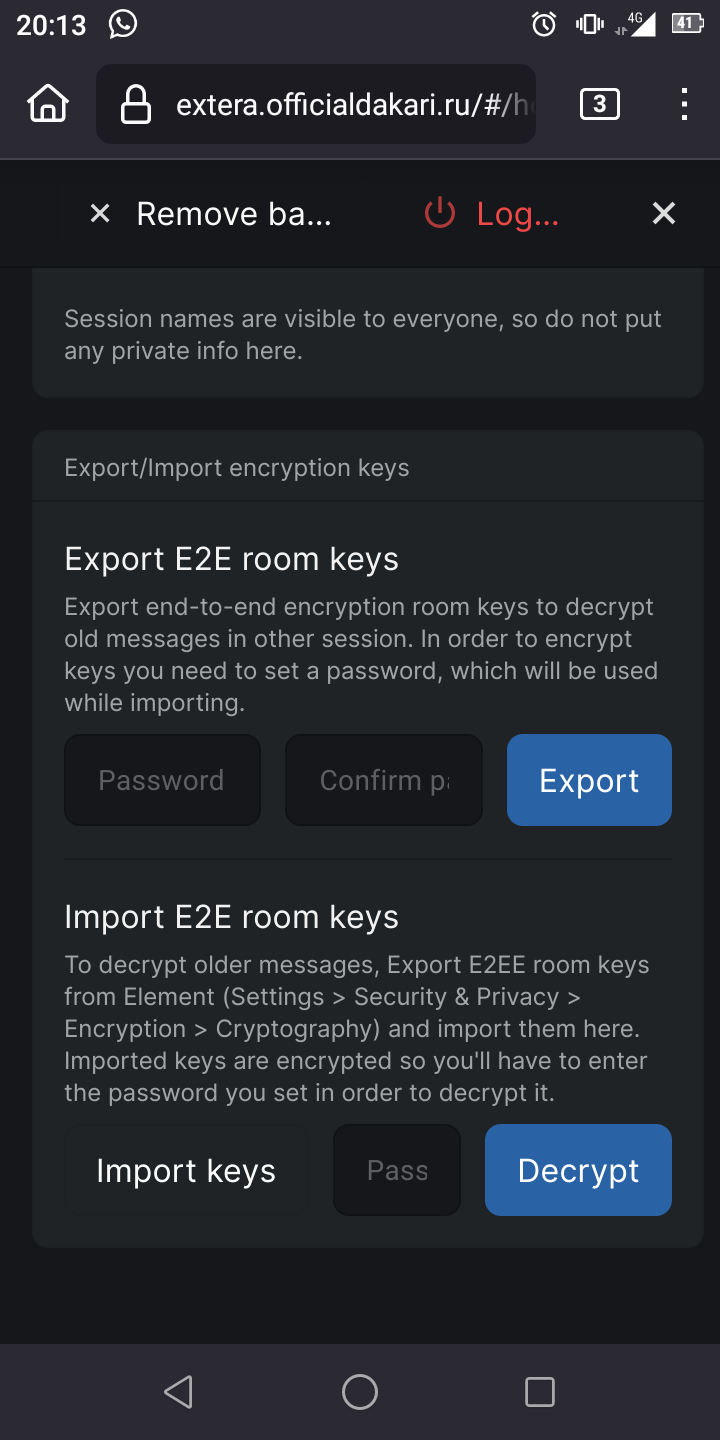720x1440 pixels.
Task: Click the Export button
Action: (589, 780)
